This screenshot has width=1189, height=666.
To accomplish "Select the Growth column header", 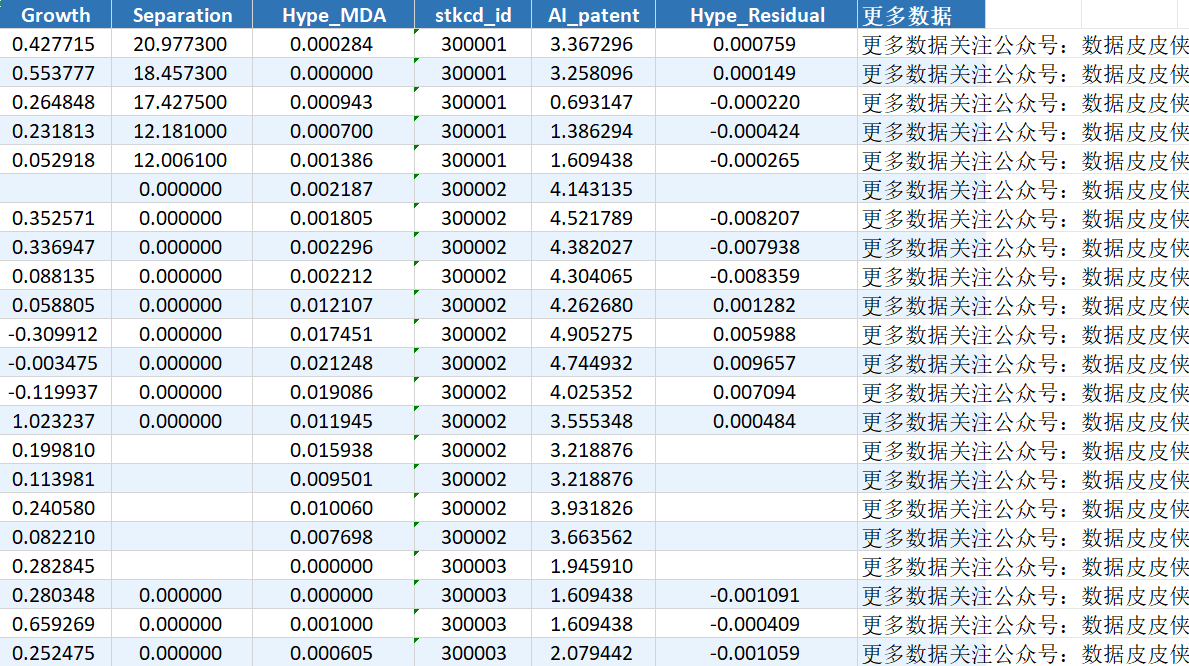I will pos(55,14).
